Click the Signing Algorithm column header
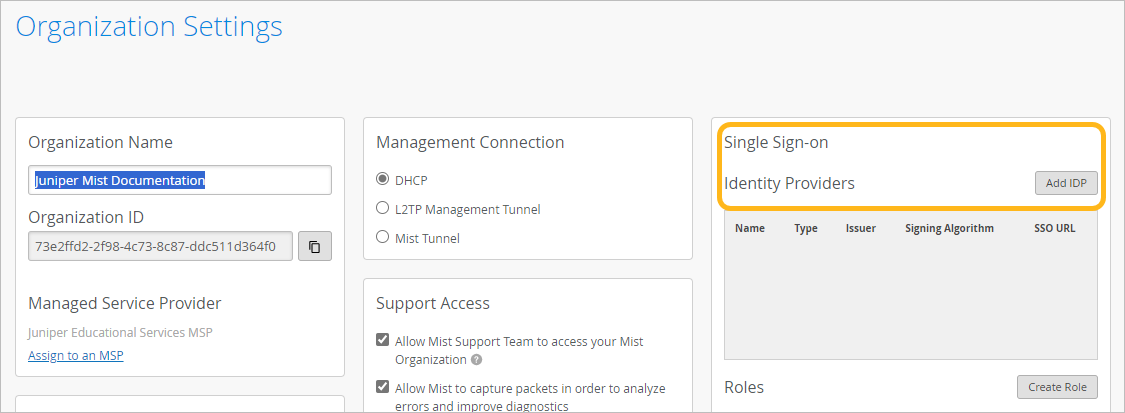The width and height of the screenshot is (1125, 413). click(949, 228)
